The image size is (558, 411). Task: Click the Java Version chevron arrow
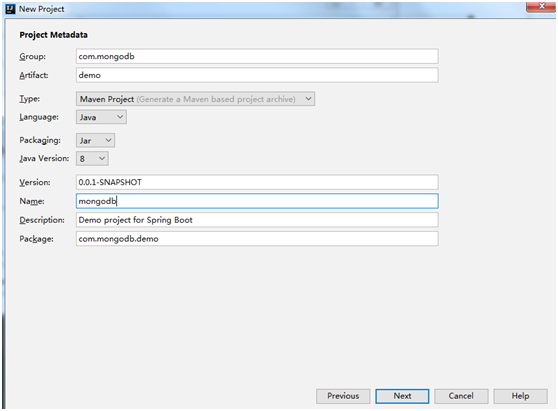(102, 158)
